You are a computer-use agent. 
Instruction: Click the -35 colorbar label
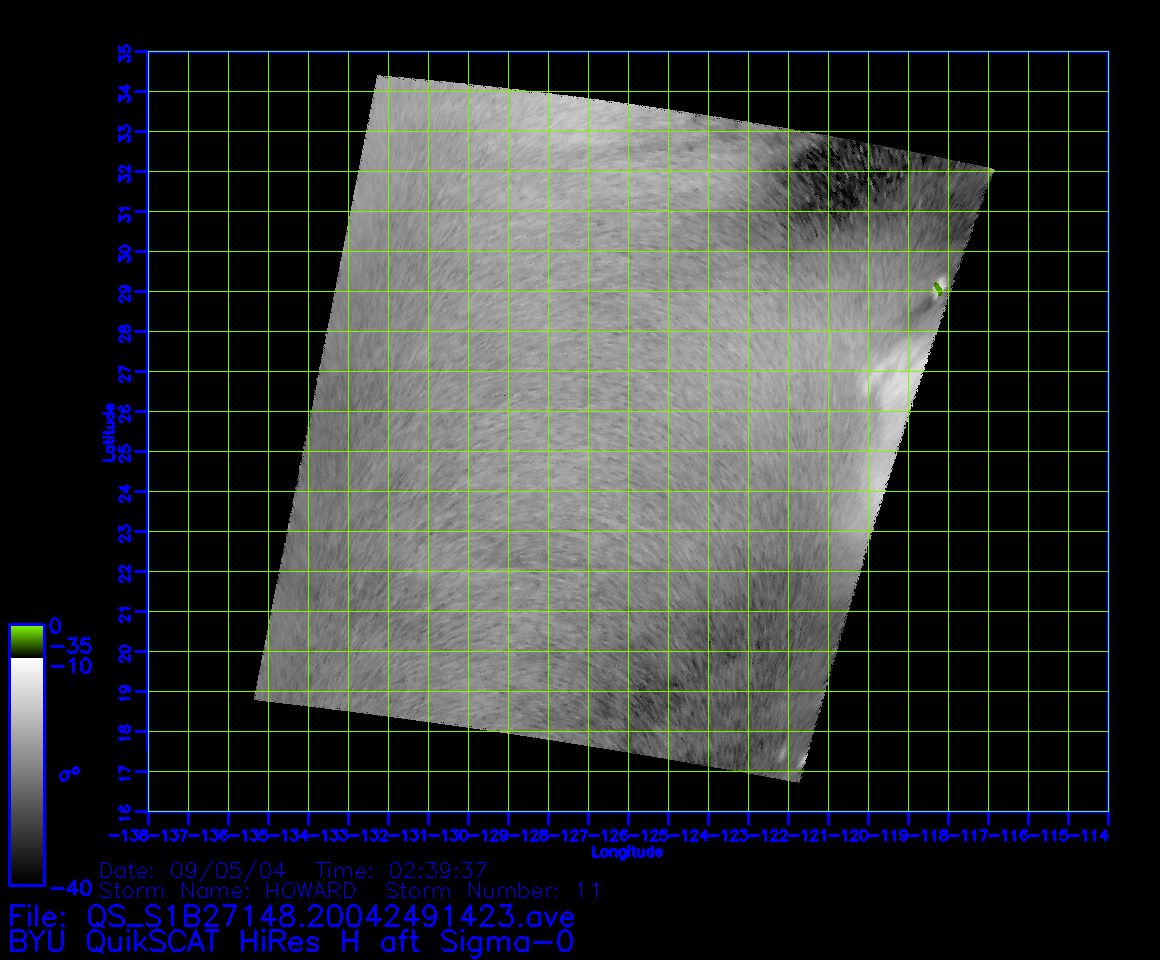69,646
